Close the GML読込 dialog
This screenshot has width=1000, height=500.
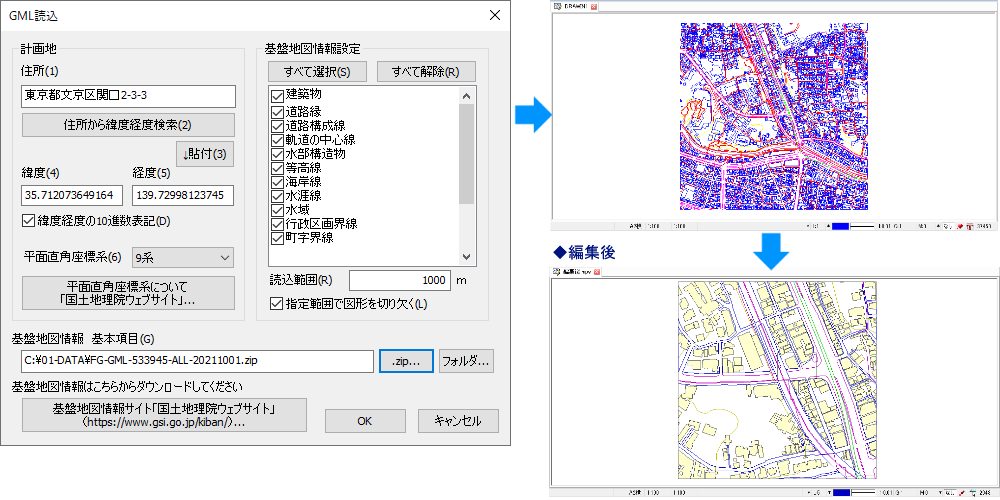[x=494, y=15]
